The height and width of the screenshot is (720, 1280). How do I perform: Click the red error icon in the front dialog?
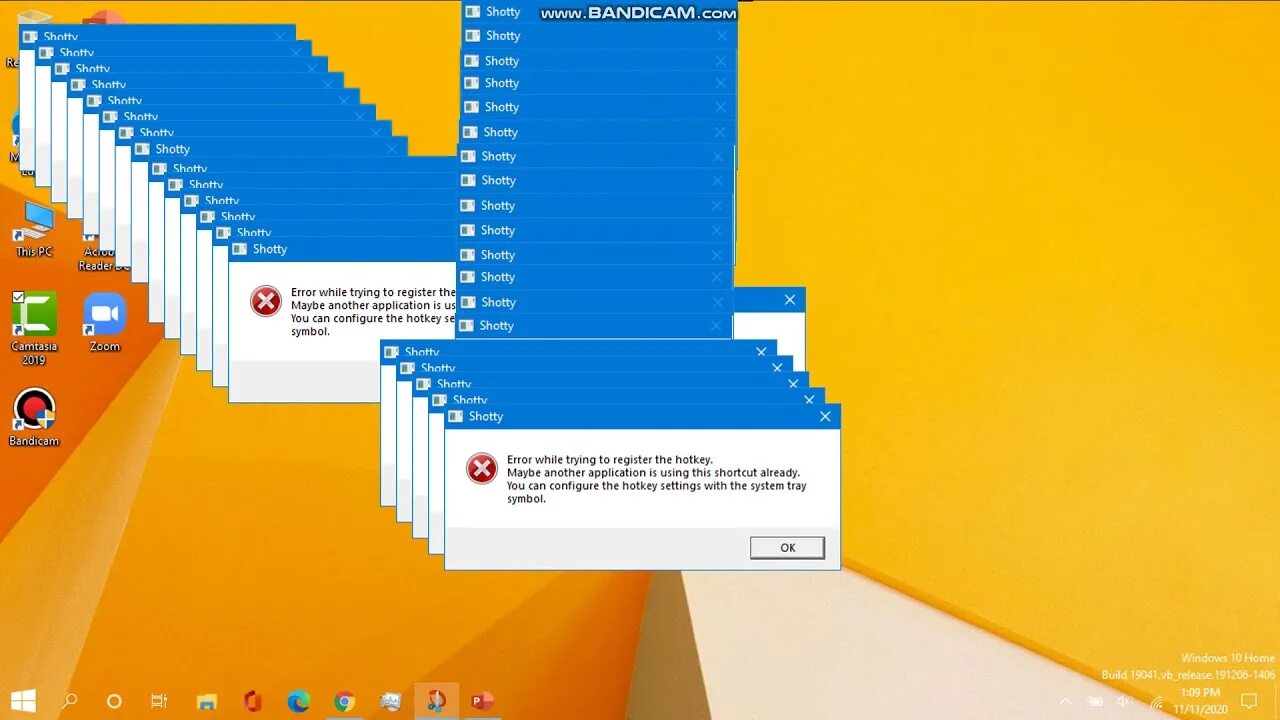pyautogui.click(x=482, y=468)
